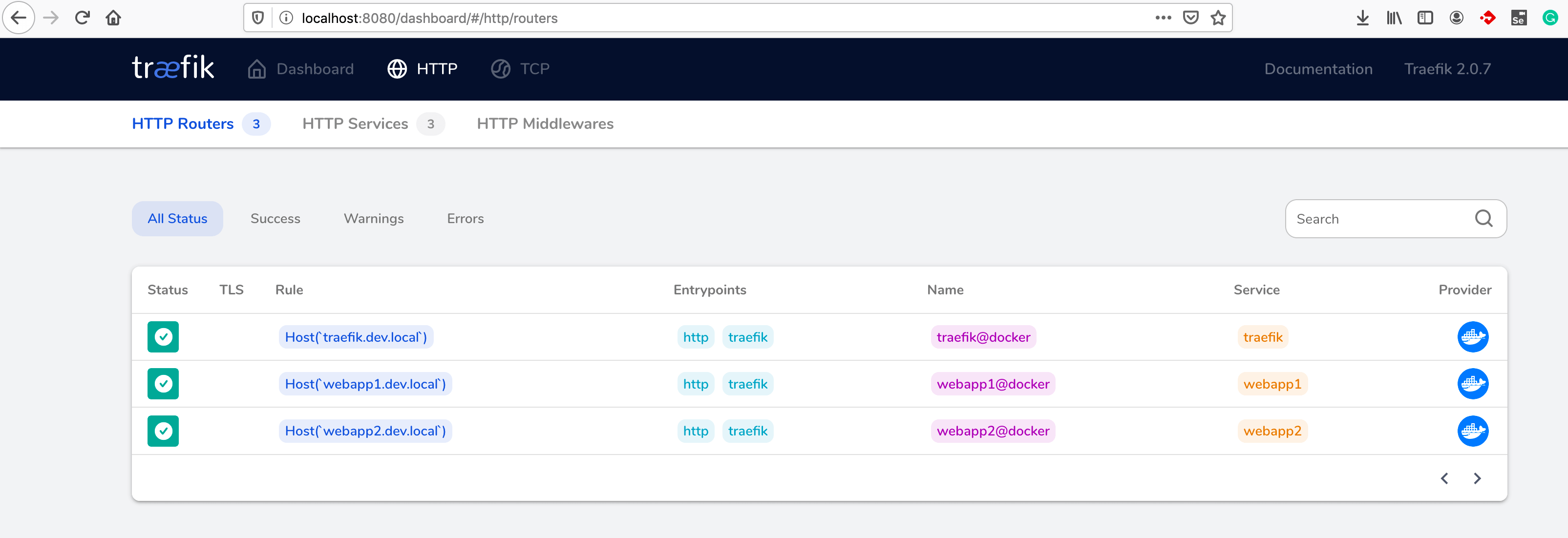This screenshot has width=1568, height=538.
Task: Bookmark this page with star icon
Action: tap(1218, 18)
